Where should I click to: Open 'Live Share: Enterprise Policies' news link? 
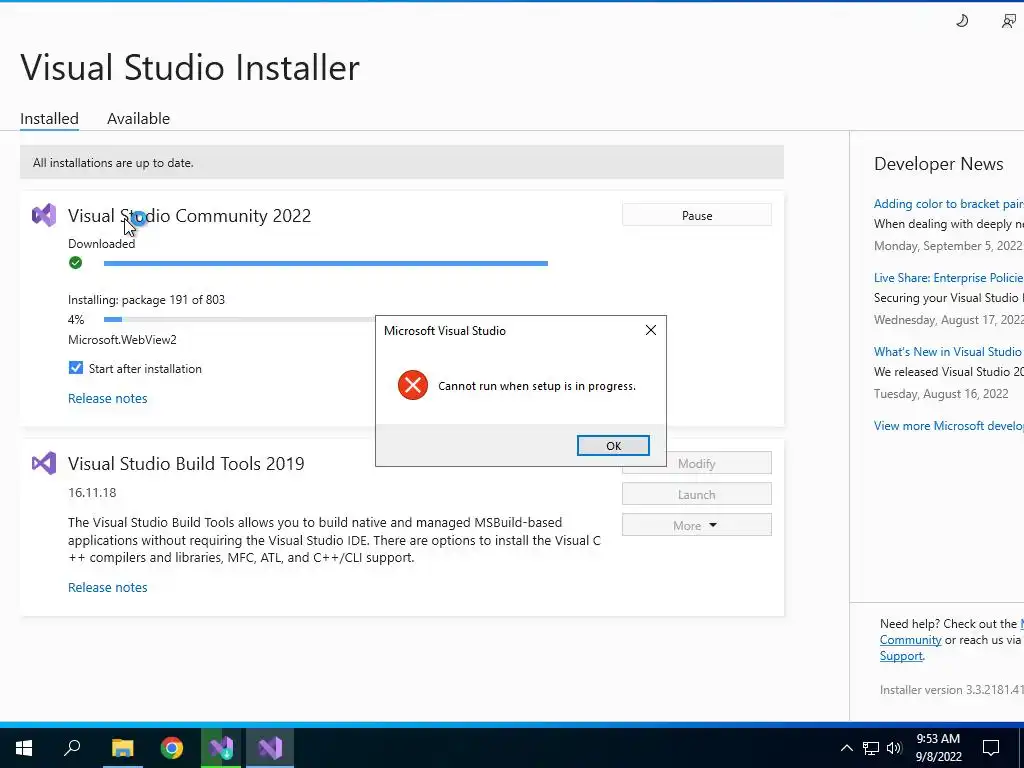(948, 278)
